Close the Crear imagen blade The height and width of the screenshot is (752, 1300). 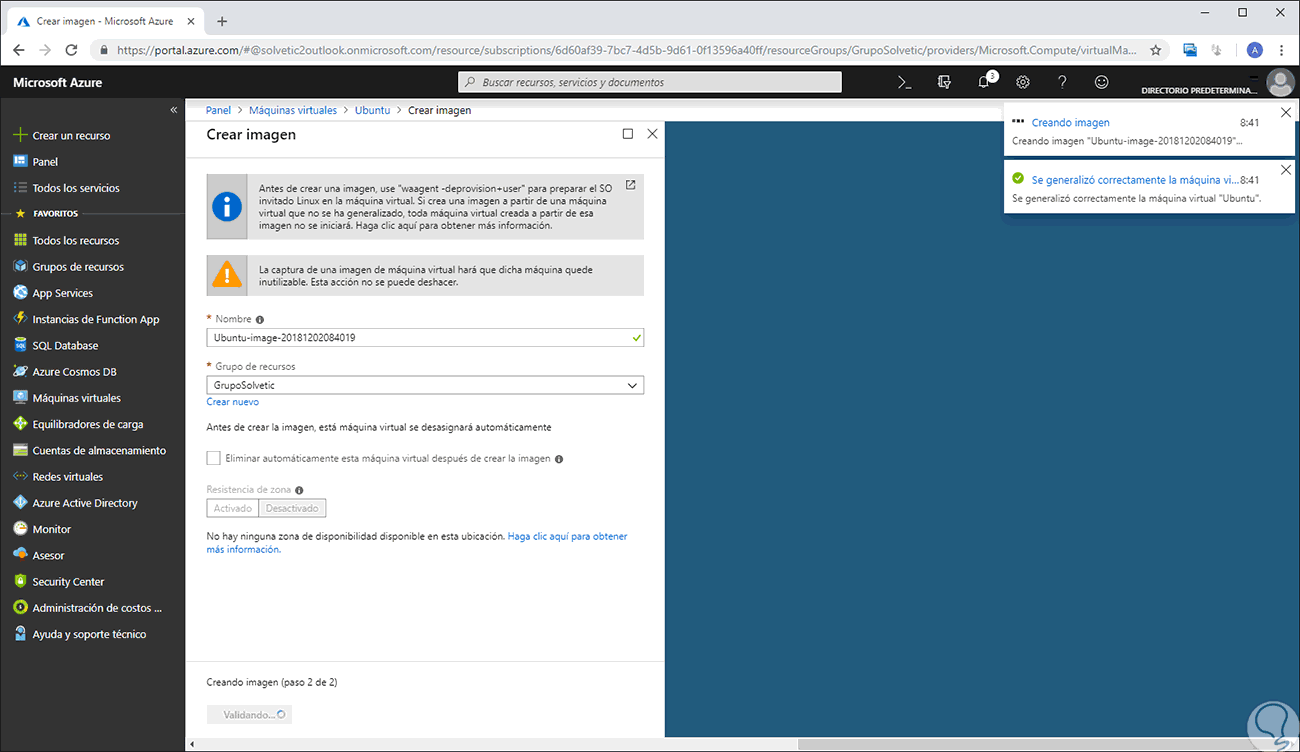[x=653, y=134]
